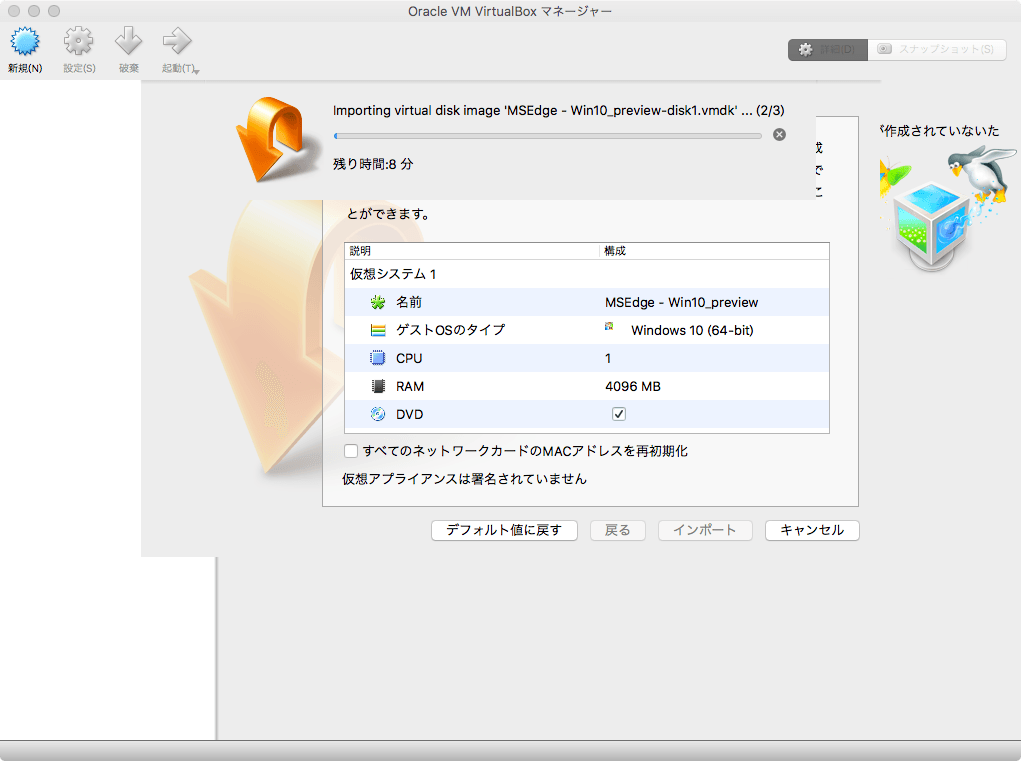Click the 名前 label in the table

(x=409, y=302)
